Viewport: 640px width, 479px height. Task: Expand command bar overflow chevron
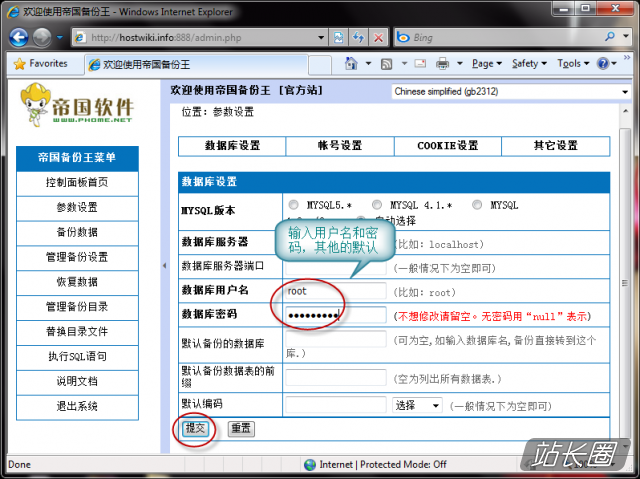tap(627, 58)
